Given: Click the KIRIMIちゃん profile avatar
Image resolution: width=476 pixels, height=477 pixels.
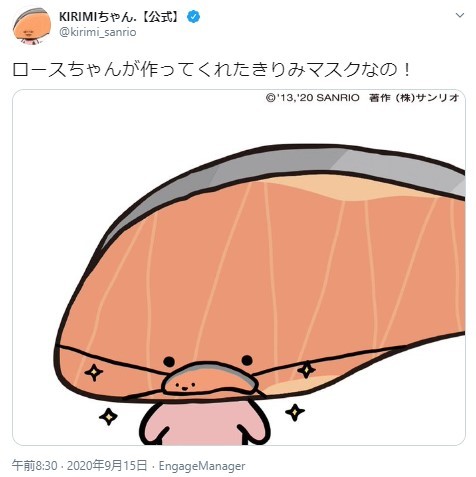Looking at the screenshot, I should [32, 26].
